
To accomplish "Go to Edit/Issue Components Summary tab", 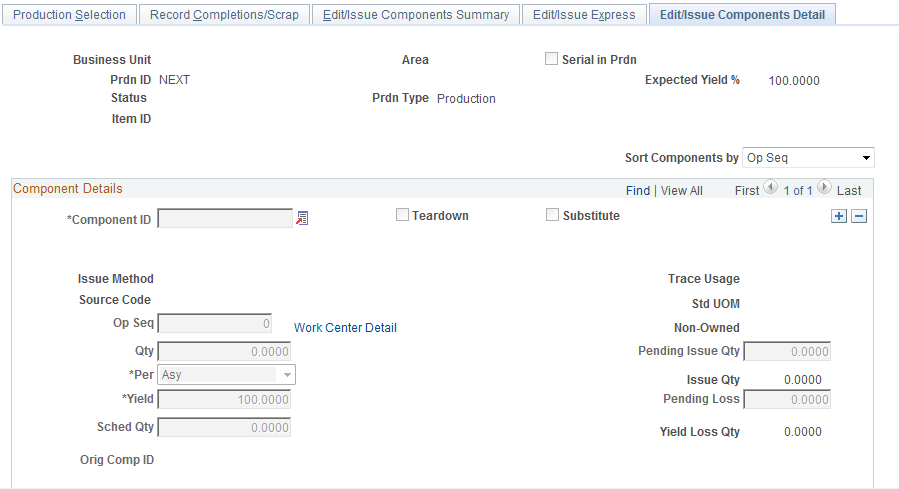I will 416,14.
